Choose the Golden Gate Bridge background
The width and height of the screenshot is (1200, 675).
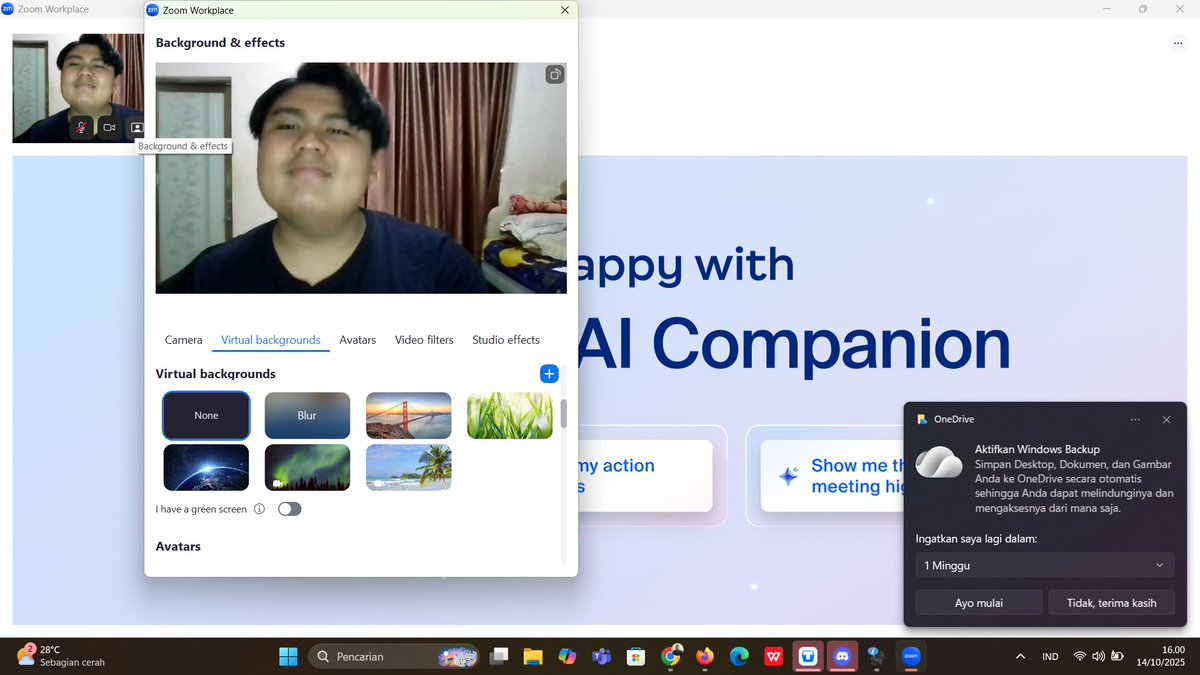coord(408,416)
